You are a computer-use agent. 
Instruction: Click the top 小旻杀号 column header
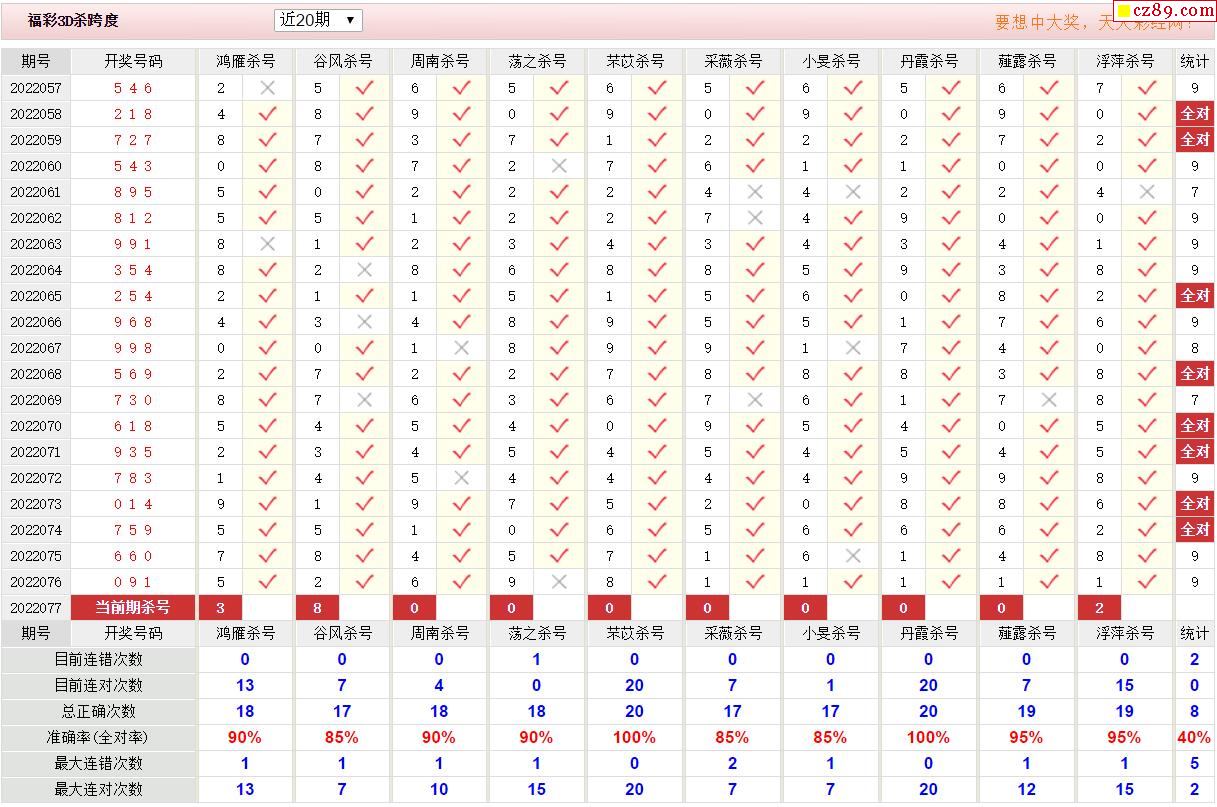click(x=831, y=61)
